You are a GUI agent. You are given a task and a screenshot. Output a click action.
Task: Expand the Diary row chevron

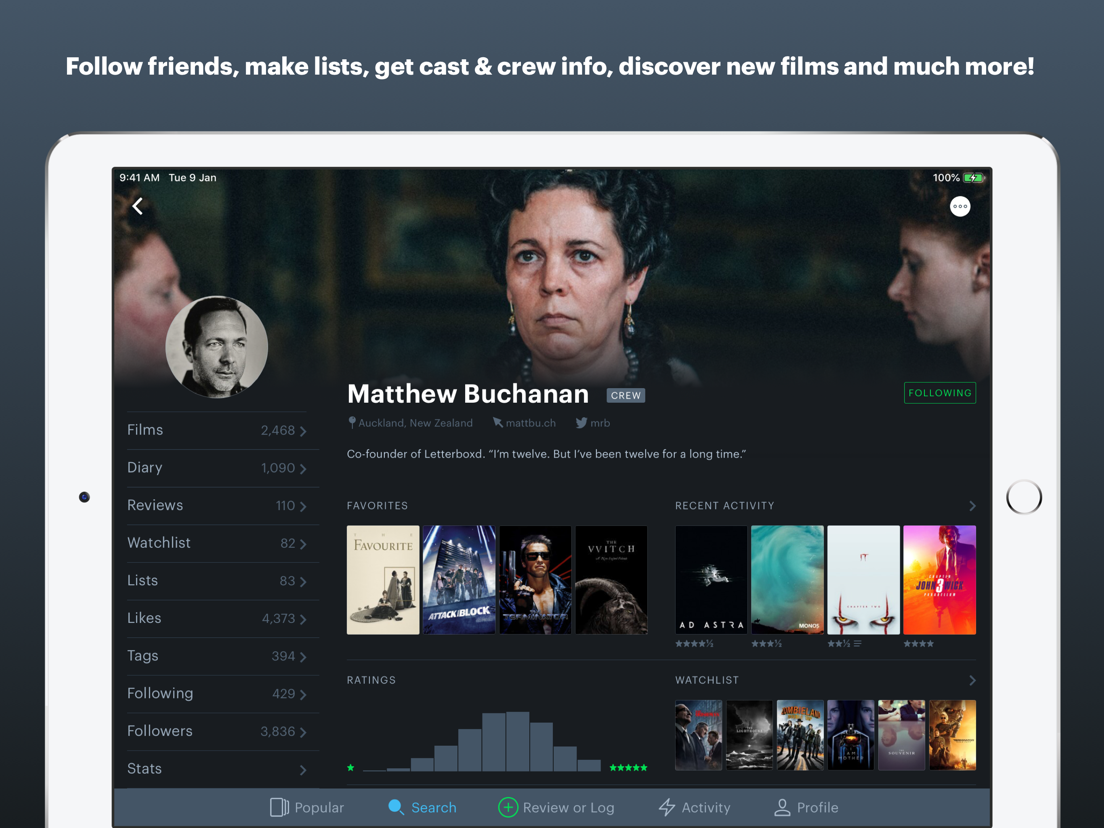click(x=303, y=468)
